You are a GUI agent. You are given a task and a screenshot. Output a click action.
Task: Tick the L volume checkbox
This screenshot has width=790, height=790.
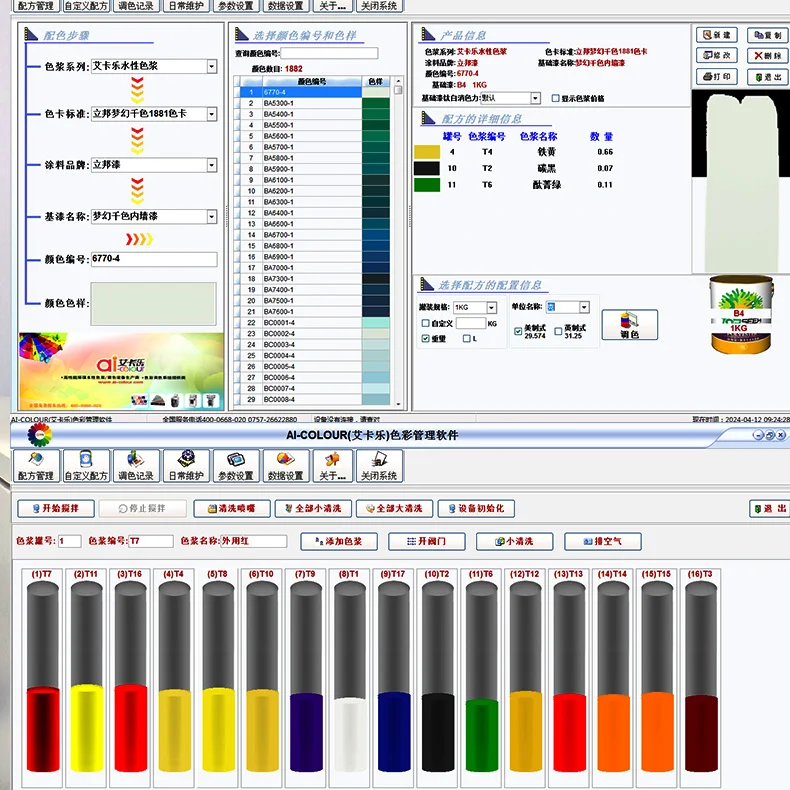pos(467,339)
